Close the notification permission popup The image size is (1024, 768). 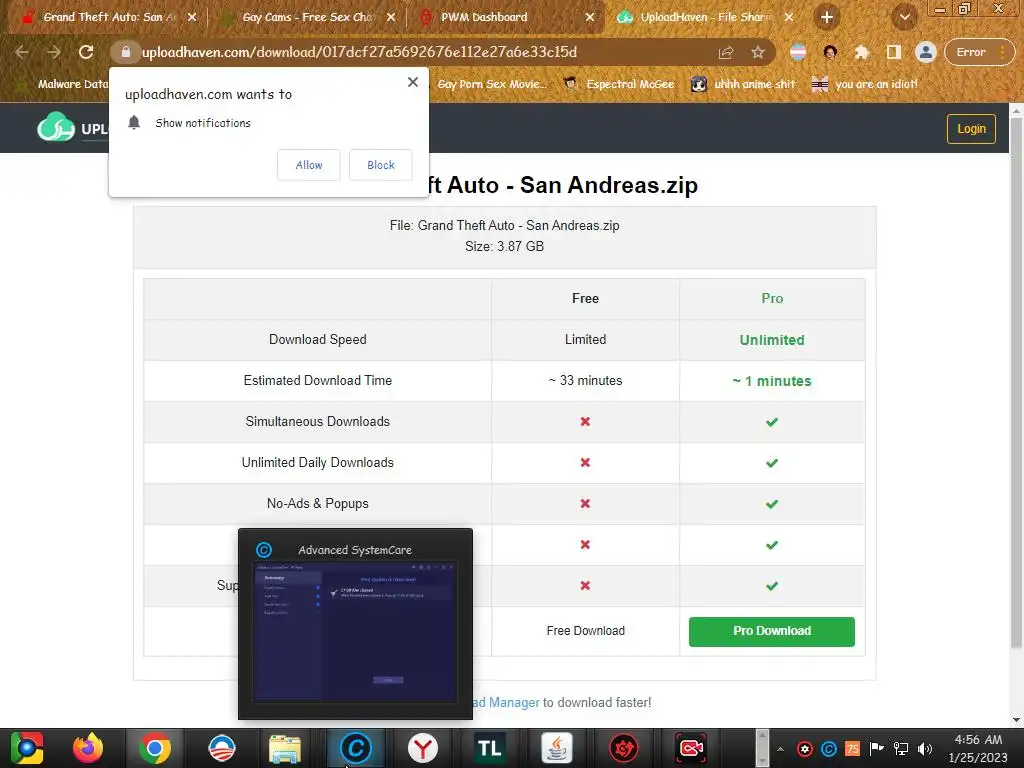point(413,82)
